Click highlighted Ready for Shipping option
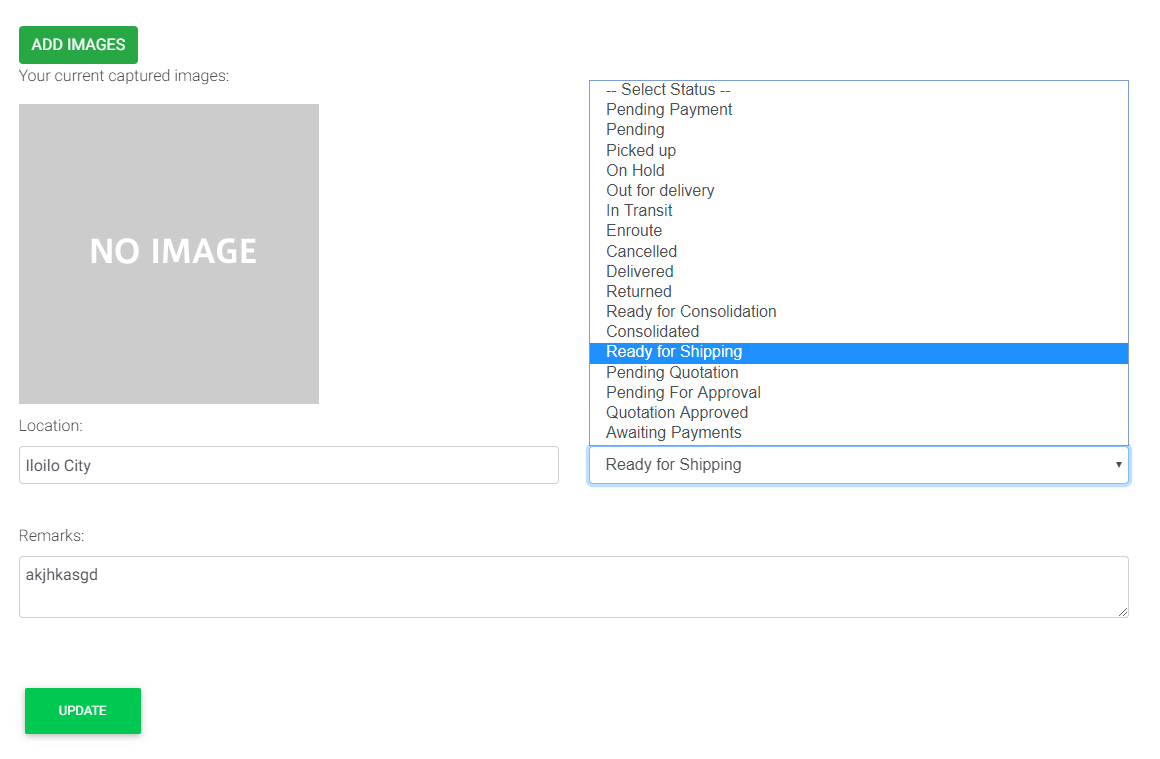Screen dimensions: 1160x759 click(x=859, y=352)
